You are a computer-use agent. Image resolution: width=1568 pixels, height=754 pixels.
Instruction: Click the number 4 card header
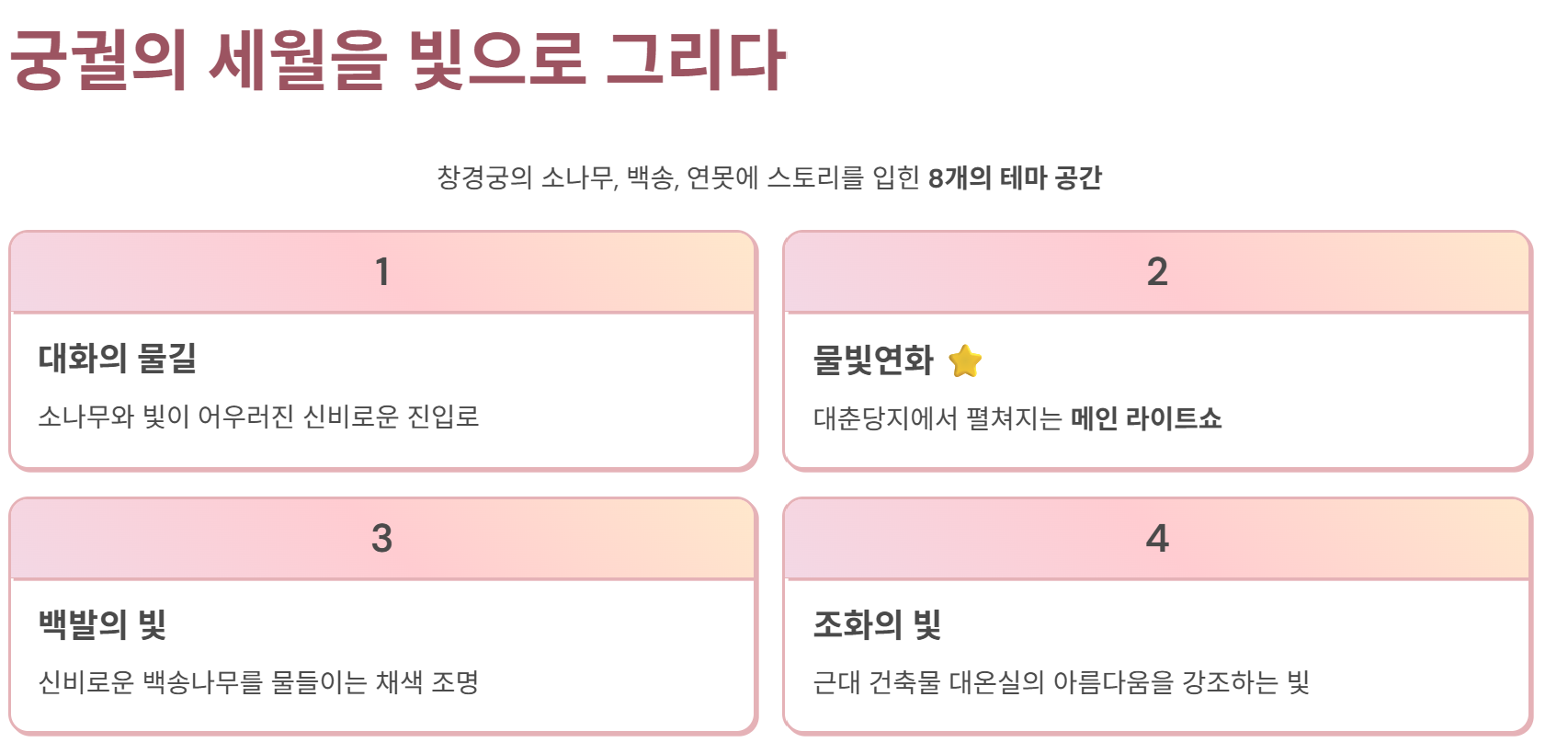click(1157, 539)
